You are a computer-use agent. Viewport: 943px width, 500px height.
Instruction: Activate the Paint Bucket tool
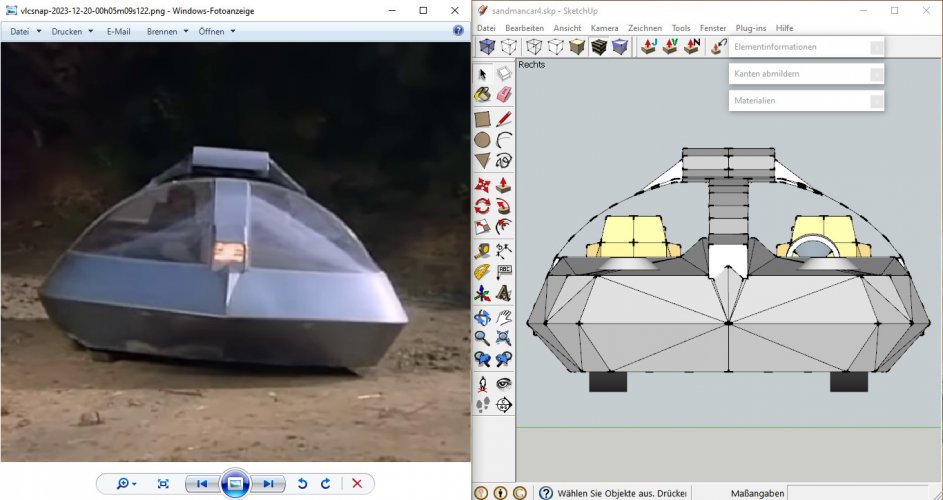click(482, 94)
